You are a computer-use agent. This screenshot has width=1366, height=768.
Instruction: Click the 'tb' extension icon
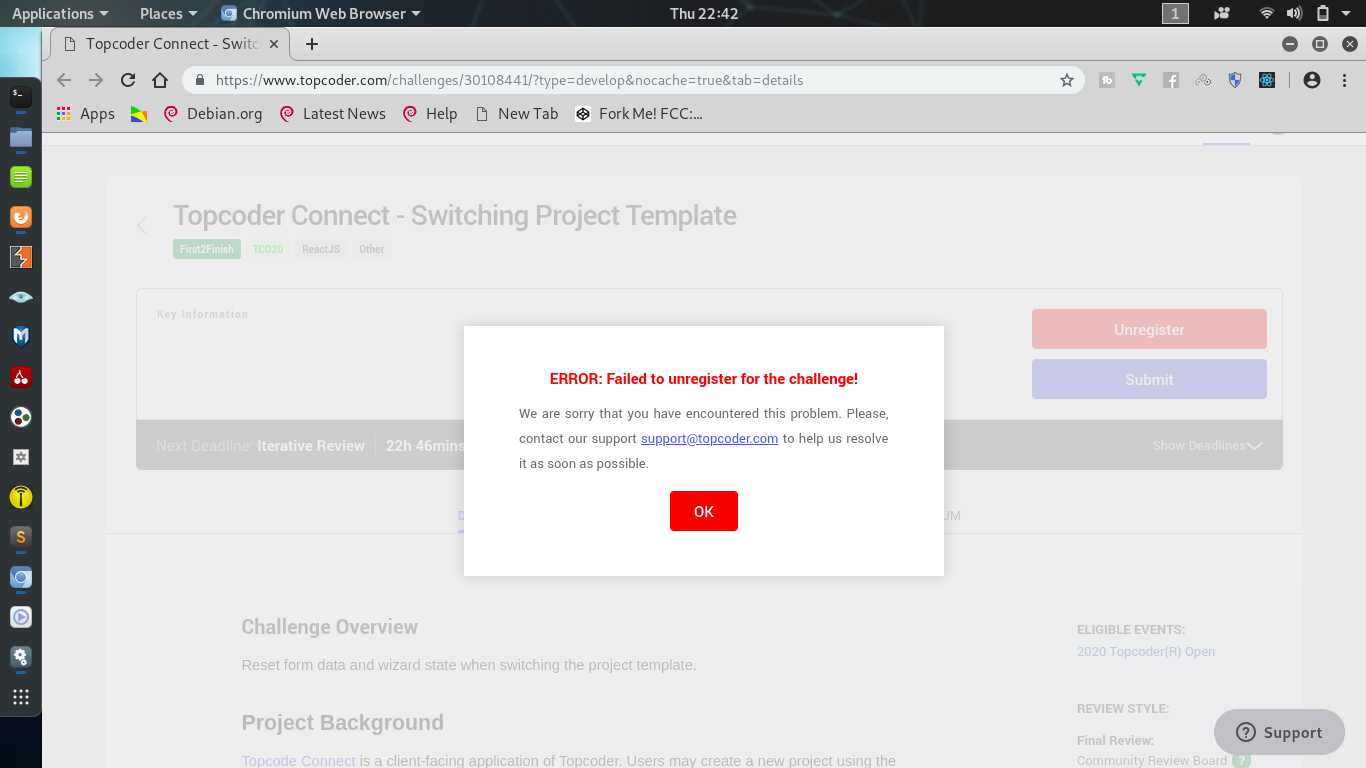click(1107, 80)
